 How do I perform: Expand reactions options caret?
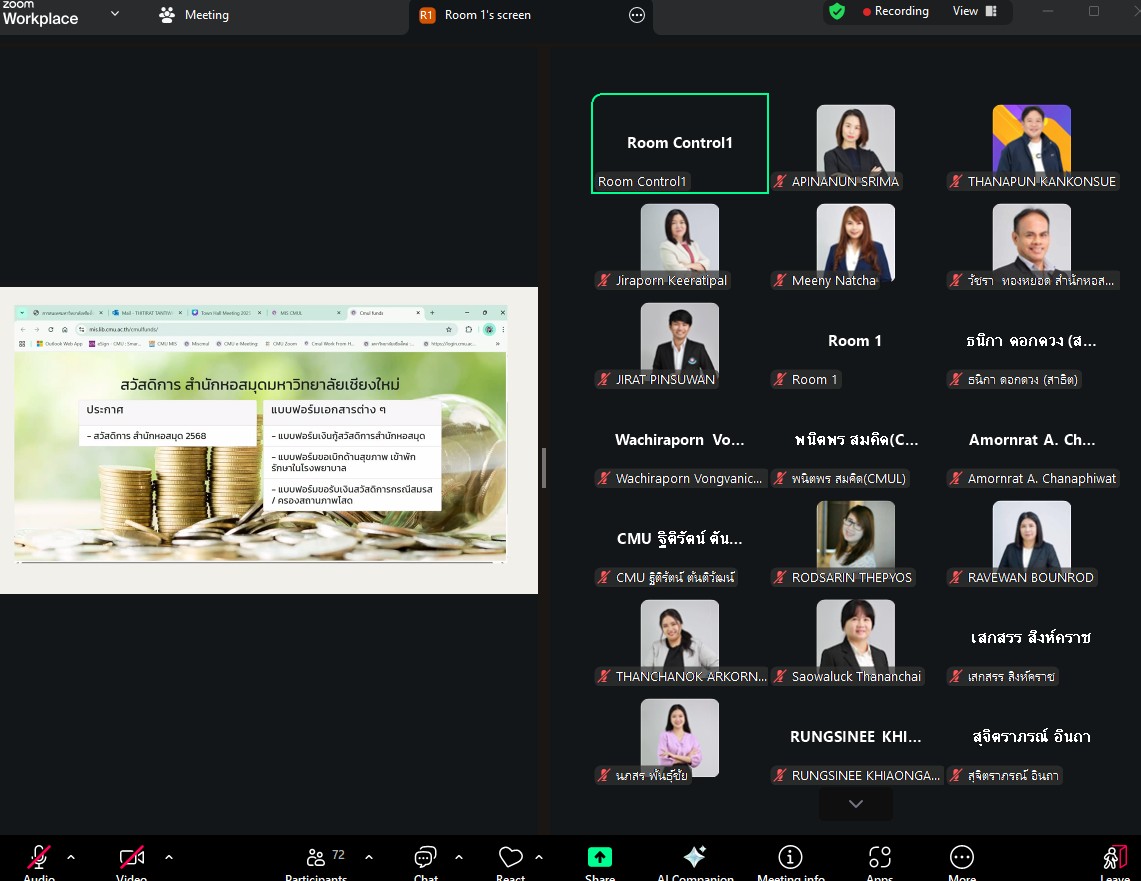tap(538, 857)
